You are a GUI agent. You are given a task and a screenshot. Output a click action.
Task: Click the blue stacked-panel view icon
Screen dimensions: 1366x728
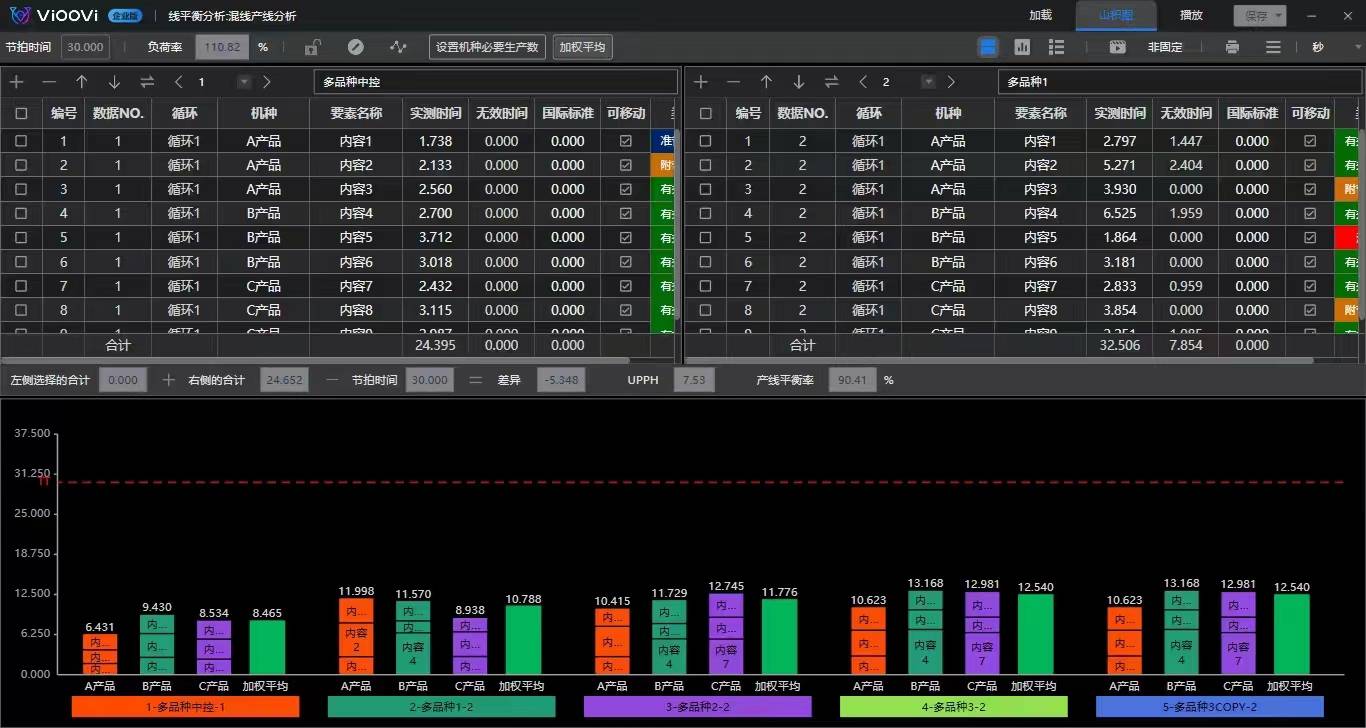[x=987, y=46]
